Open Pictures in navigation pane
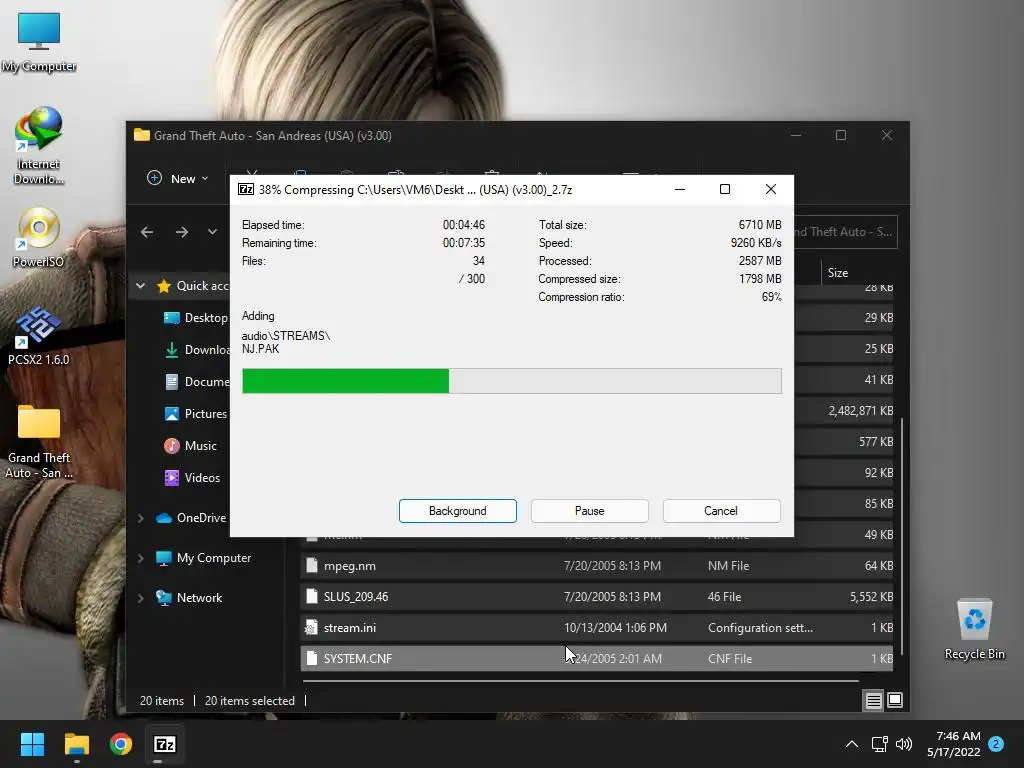 point(196,413)
